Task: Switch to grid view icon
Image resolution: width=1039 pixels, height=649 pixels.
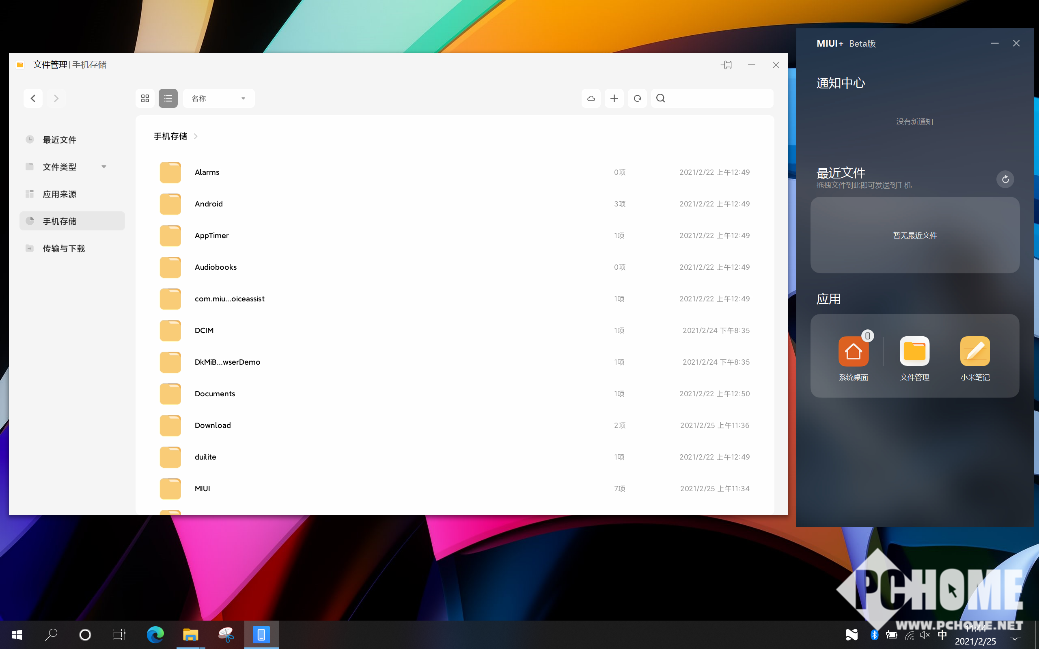Action: coord(145,98)
